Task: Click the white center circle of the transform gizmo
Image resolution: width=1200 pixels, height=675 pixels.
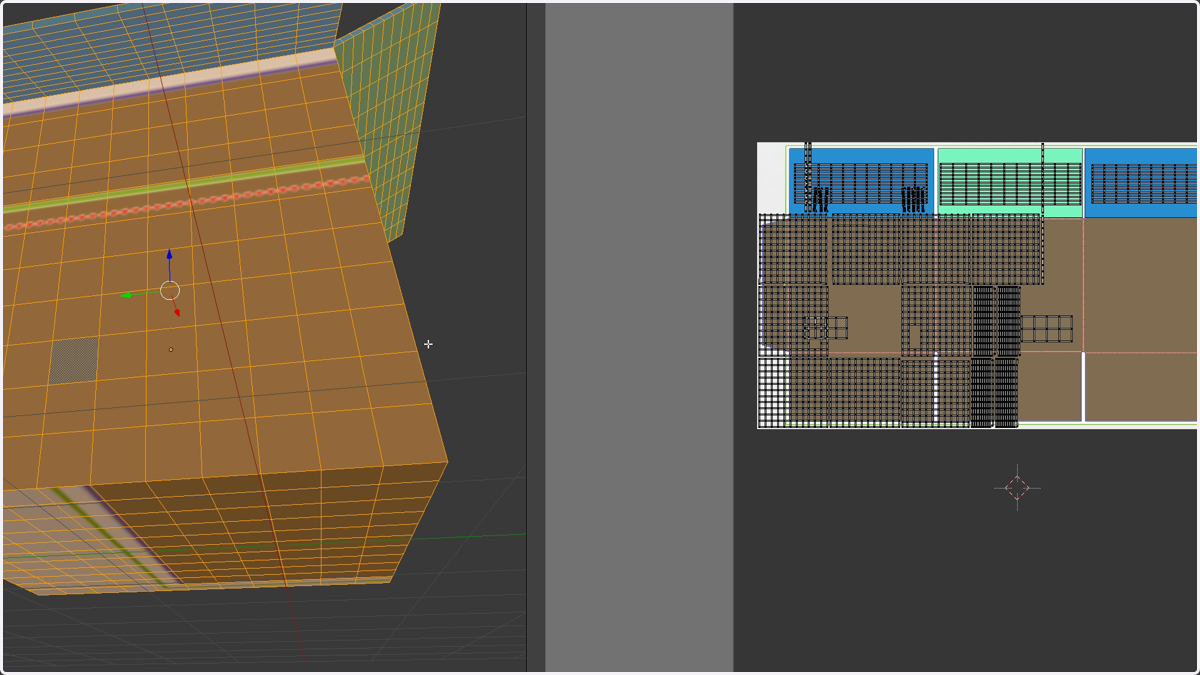Action: tap(170, 291)
